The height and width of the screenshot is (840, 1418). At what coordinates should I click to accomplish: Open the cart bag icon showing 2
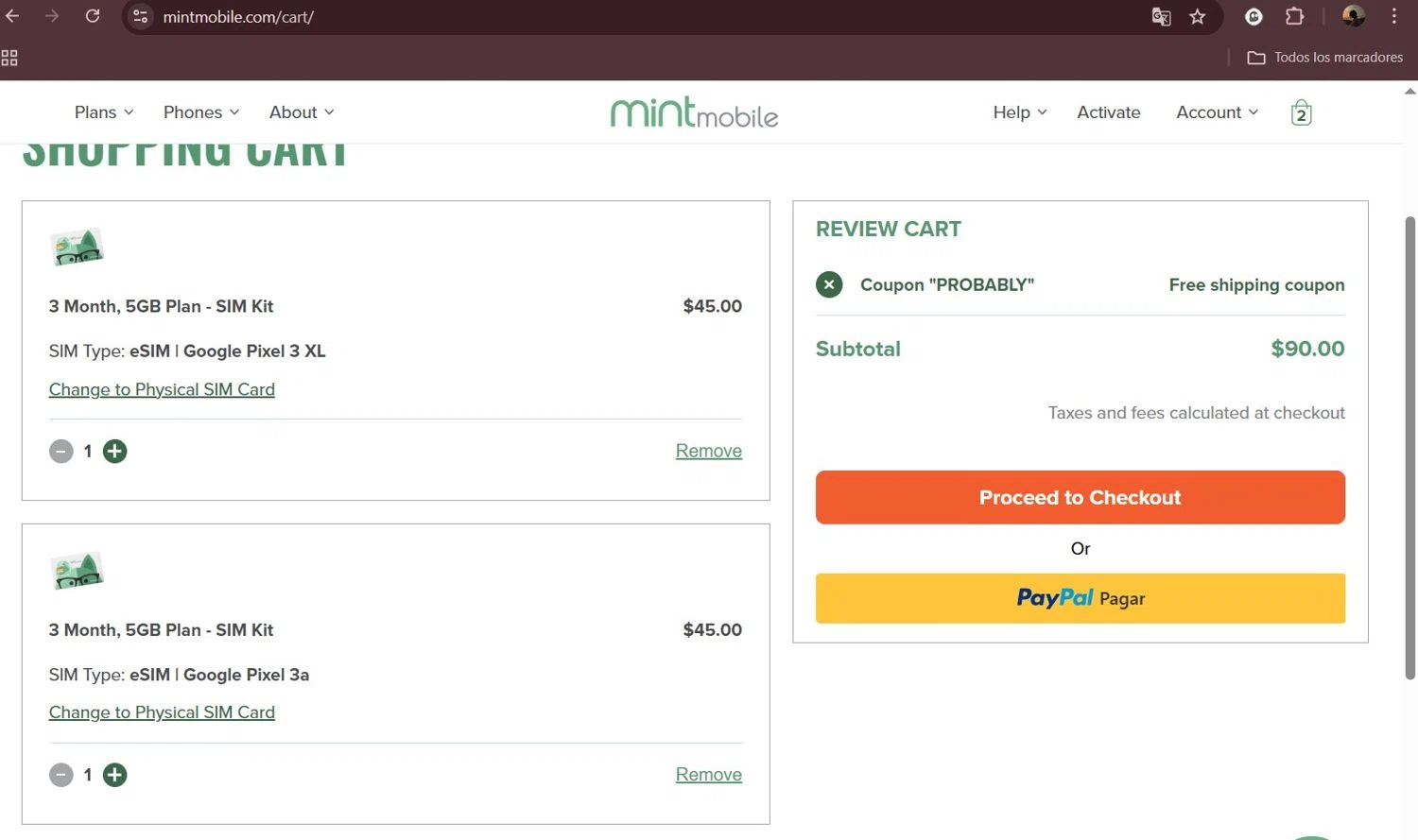1302,112
